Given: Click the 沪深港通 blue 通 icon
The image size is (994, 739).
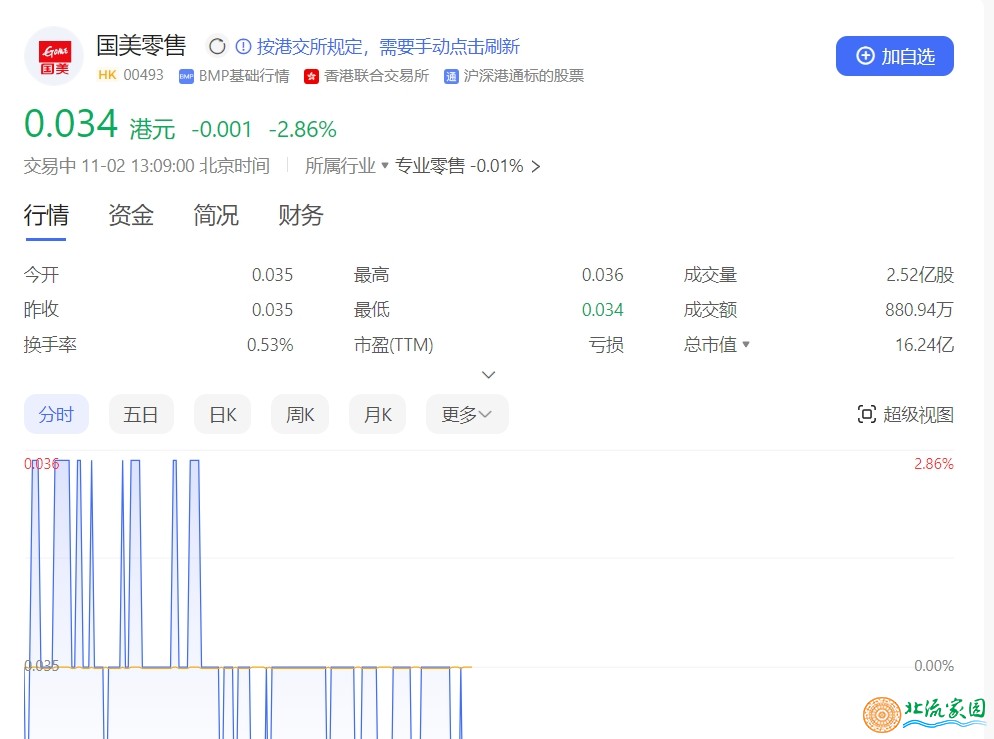Looking at the screenshot, I should pyautogui.click(x=451, y=77).
